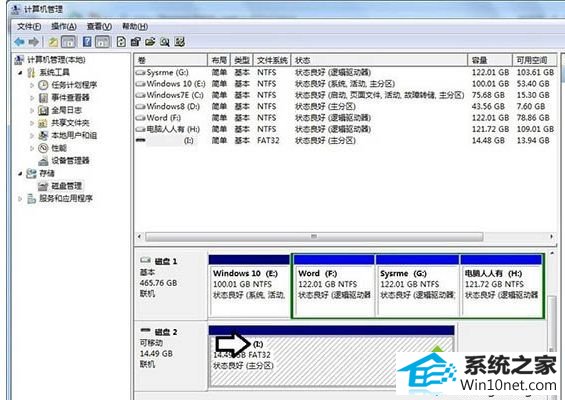Expand the 服务和应用程序 node arrow

tap(20, 199)
